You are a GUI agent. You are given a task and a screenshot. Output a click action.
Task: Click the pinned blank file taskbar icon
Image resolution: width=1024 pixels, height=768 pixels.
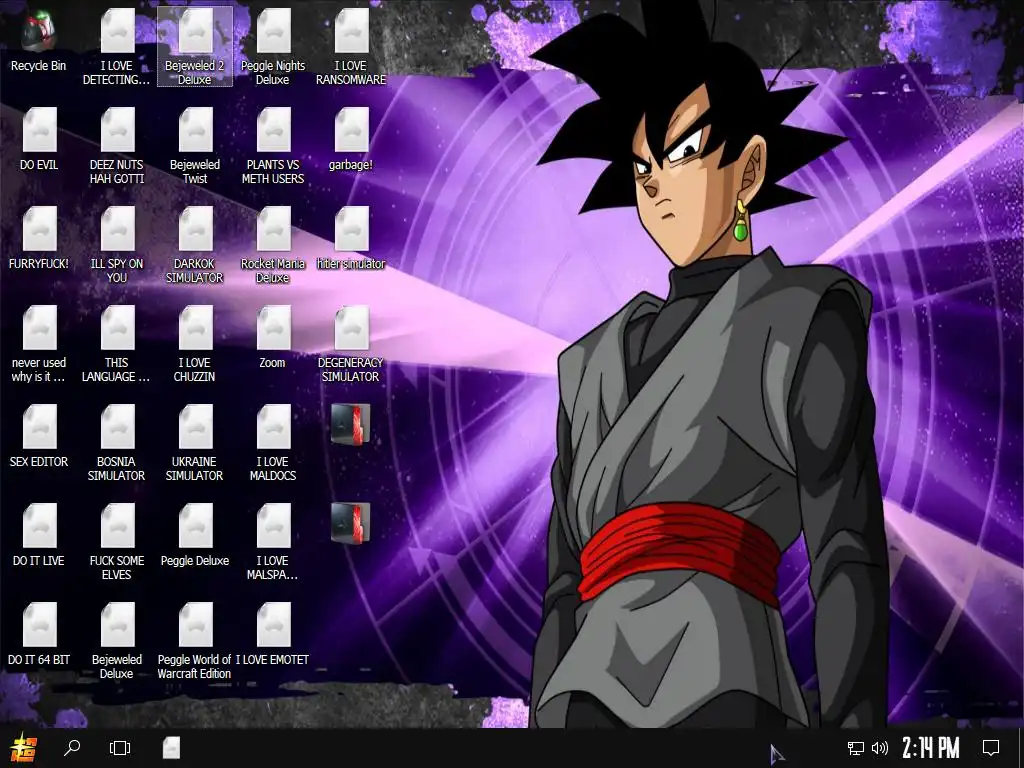pyautogui.click(x=171, y=748)
